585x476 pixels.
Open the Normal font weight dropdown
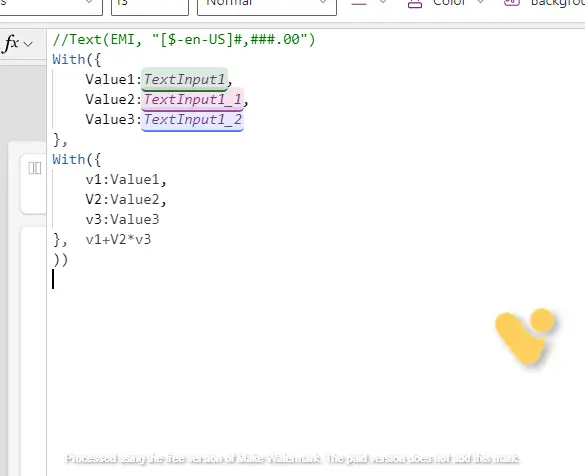pos(267,6)
